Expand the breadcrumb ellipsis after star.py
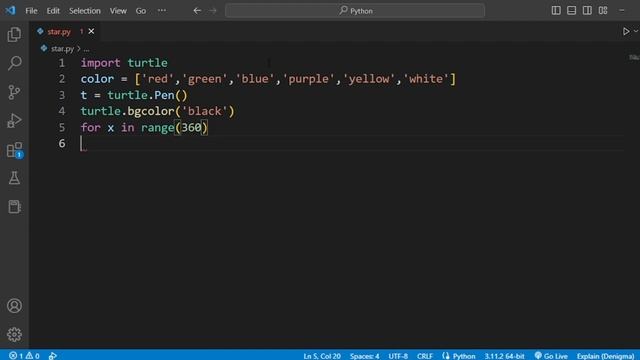Image resolution: width=640 pixels, height=360 pixels. (x=86, y=49)
